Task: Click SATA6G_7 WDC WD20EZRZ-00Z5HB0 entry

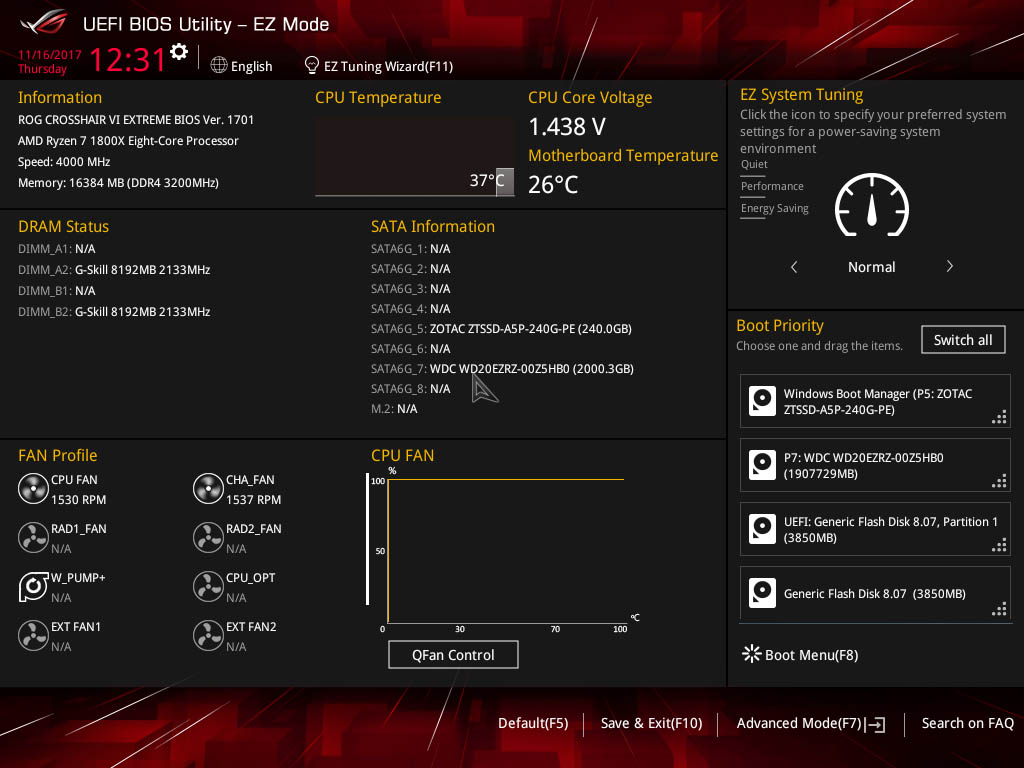Action: [x=502, y=369]
